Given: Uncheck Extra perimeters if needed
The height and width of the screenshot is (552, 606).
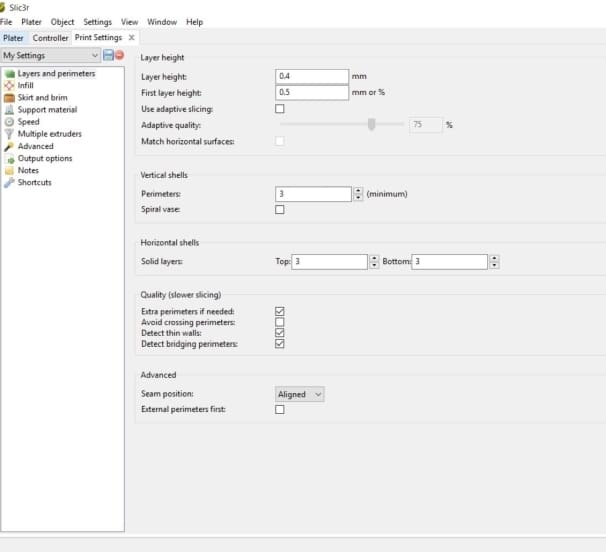Looking at the screenshot, I should tap(279, 311).
